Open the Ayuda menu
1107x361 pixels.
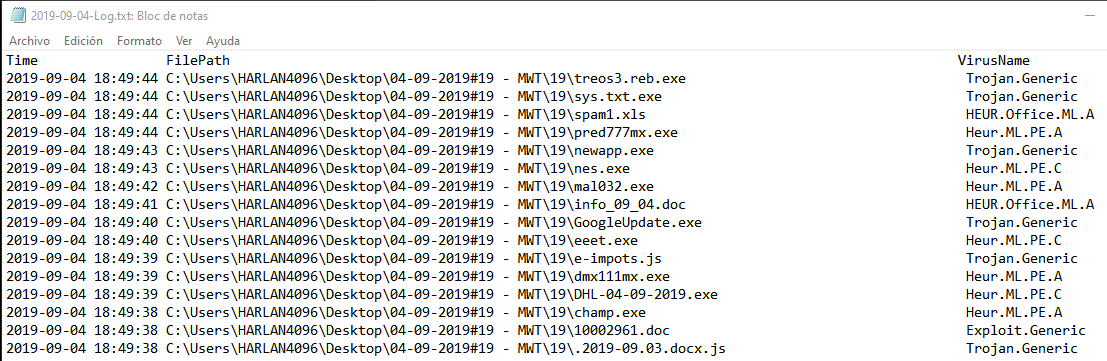[223, 41]
